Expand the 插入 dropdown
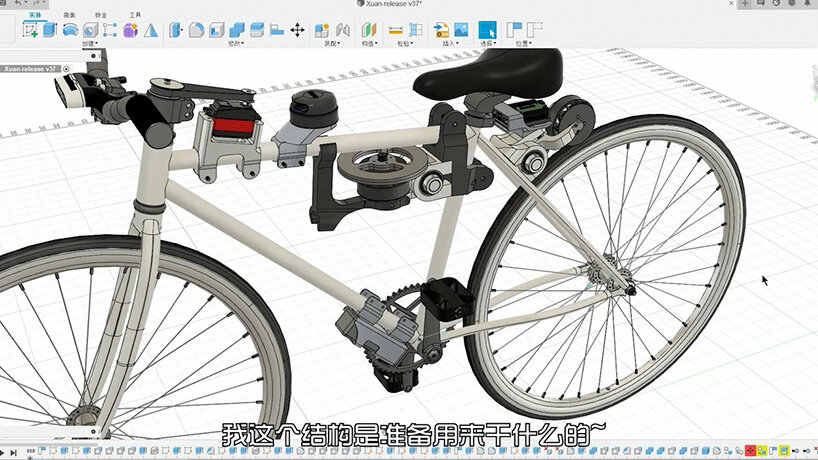 point(450,44)
